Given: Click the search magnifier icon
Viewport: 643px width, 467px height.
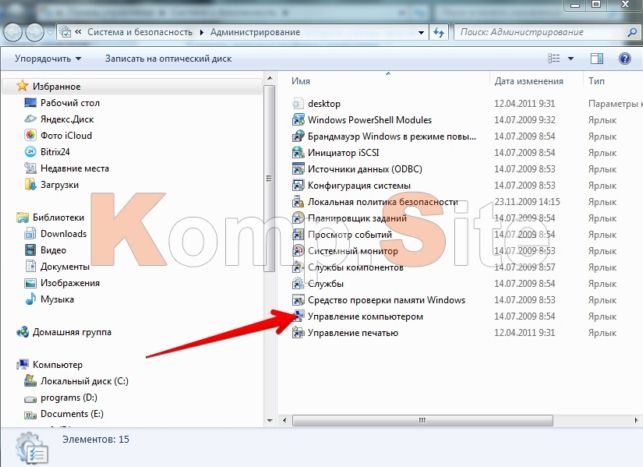Looking at the screenshot, I should (x=632, y=32).
